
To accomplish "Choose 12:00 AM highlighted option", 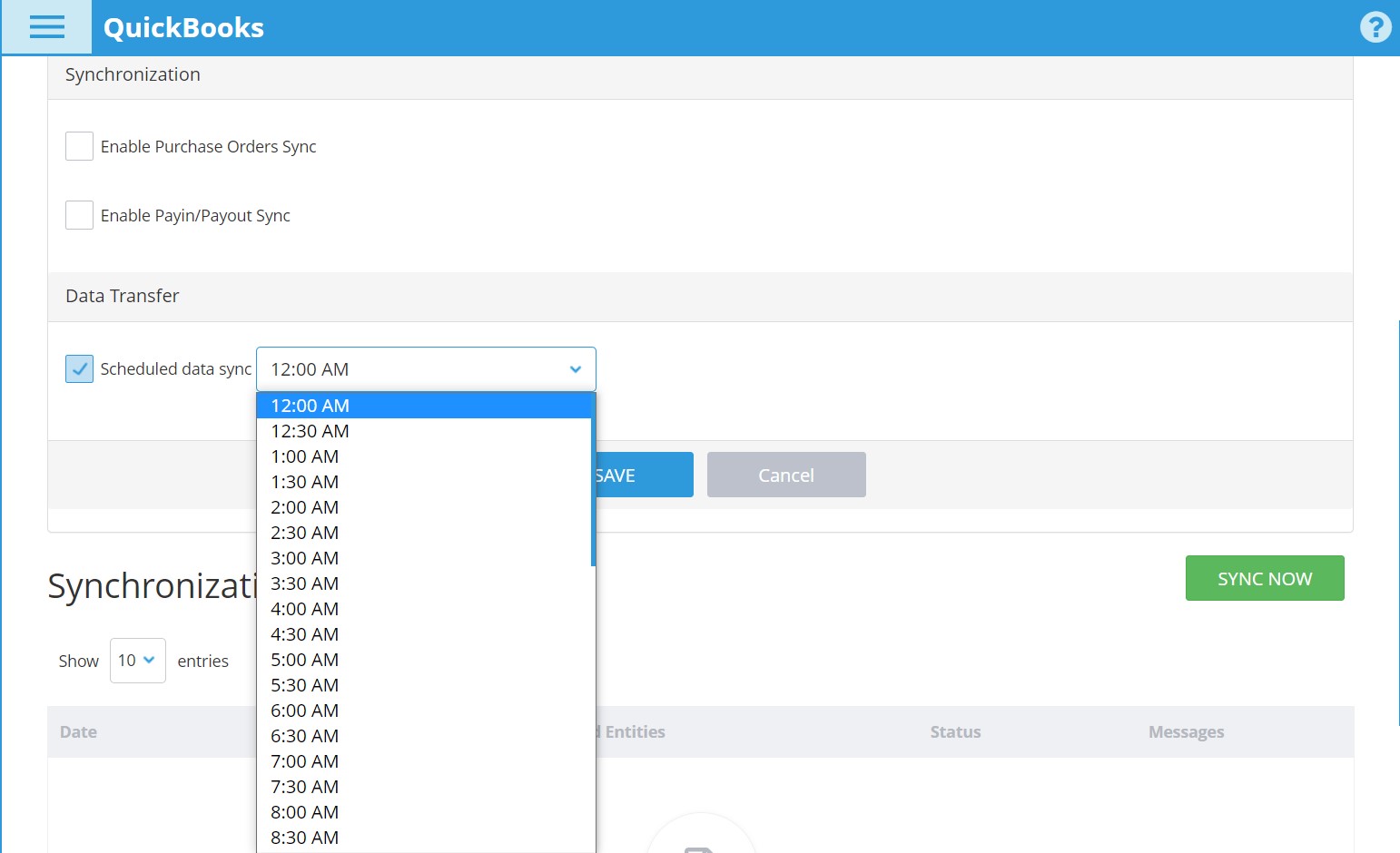I will click(x=424, y=406).
